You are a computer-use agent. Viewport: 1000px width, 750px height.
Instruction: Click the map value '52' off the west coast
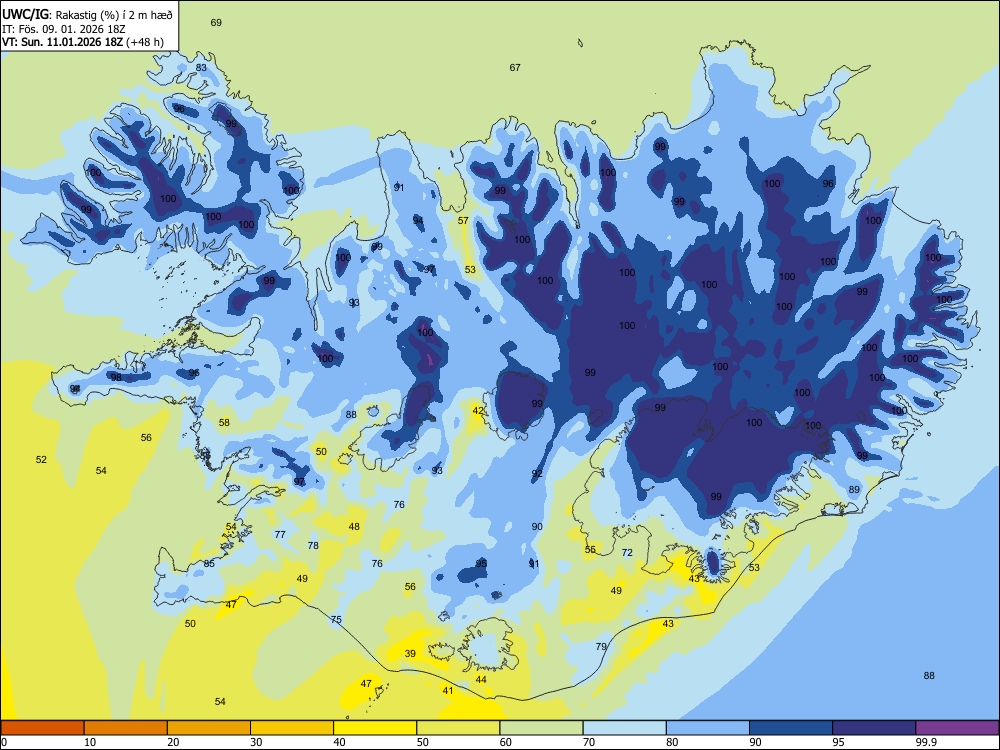(41, 459)
